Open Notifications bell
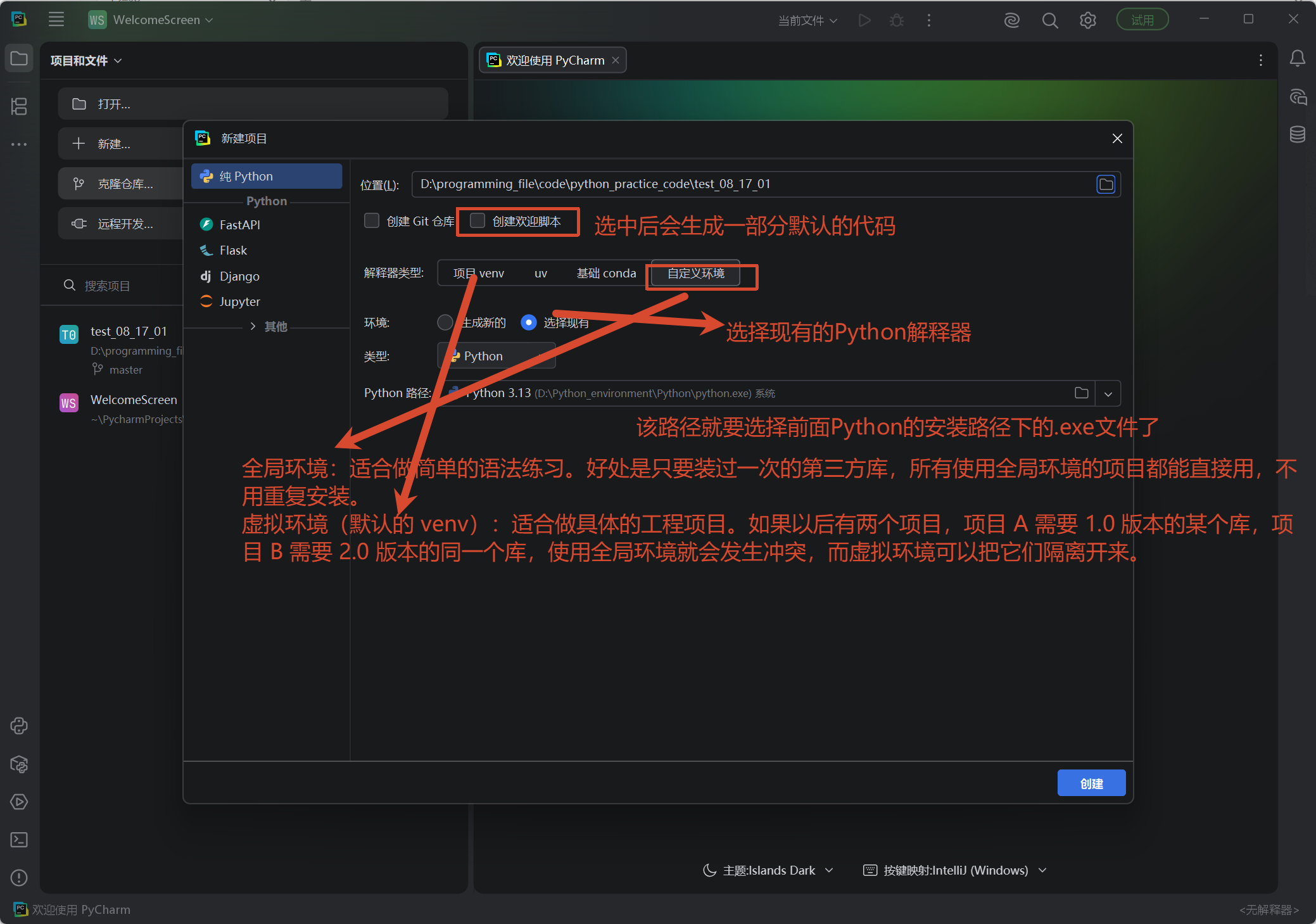The height and width of the screenshot is (924, 1316). [1298, 58]
